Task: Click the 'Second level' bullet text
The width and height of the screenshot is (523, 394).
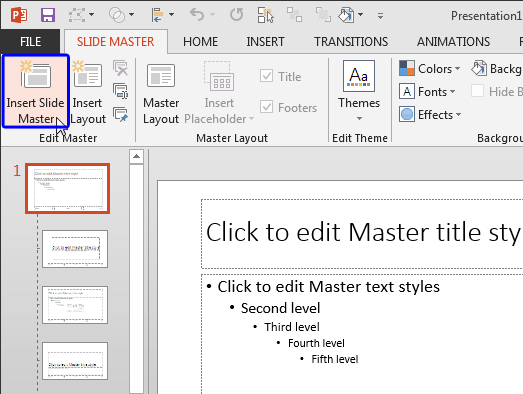Action: [281, 308]
